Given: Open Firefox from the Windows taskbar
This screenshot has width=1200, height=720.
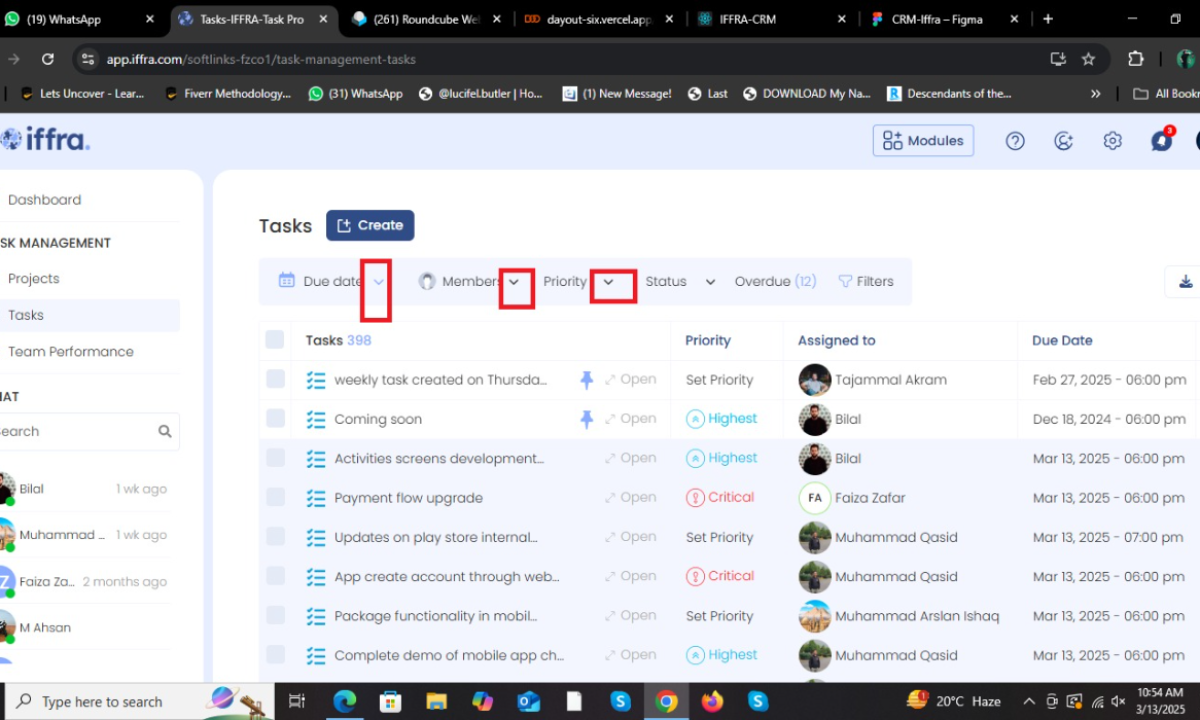Looking at the screenshot, I should coord(712,701).
